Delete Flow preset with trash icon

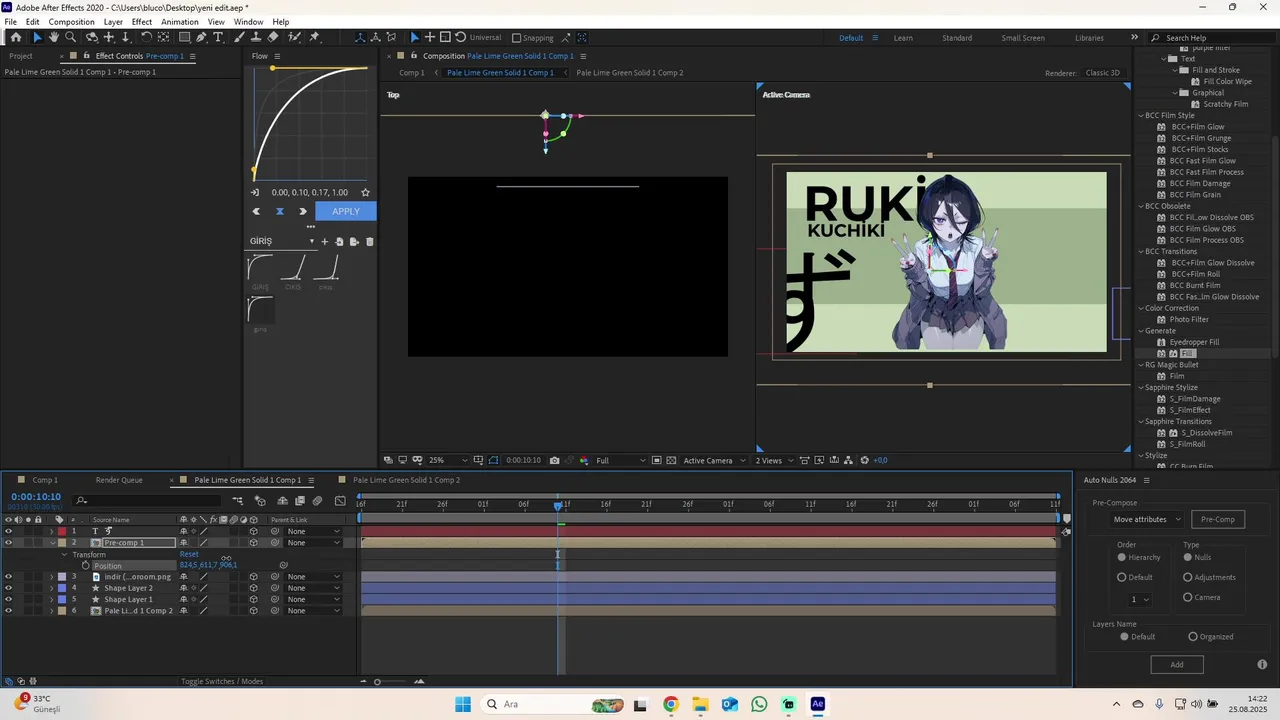(369, 241)
